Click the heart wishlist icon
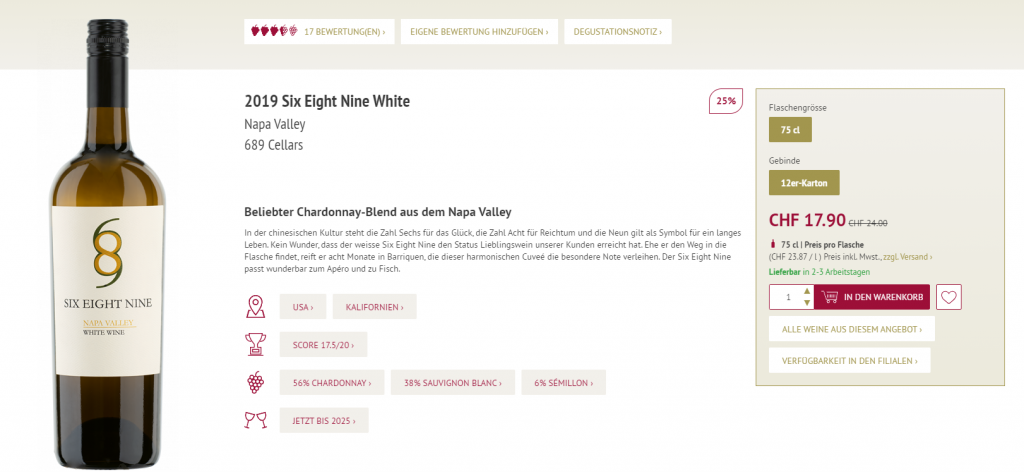The image size is (1024, 472). tap(949, 297)
